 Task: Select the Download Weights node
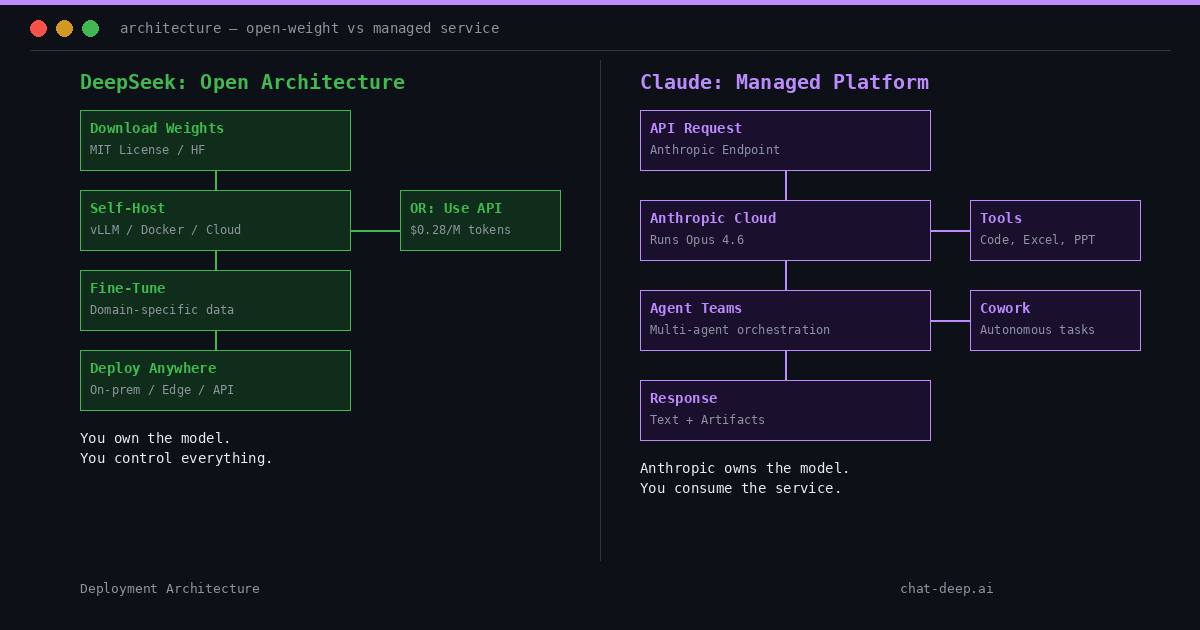215,140
